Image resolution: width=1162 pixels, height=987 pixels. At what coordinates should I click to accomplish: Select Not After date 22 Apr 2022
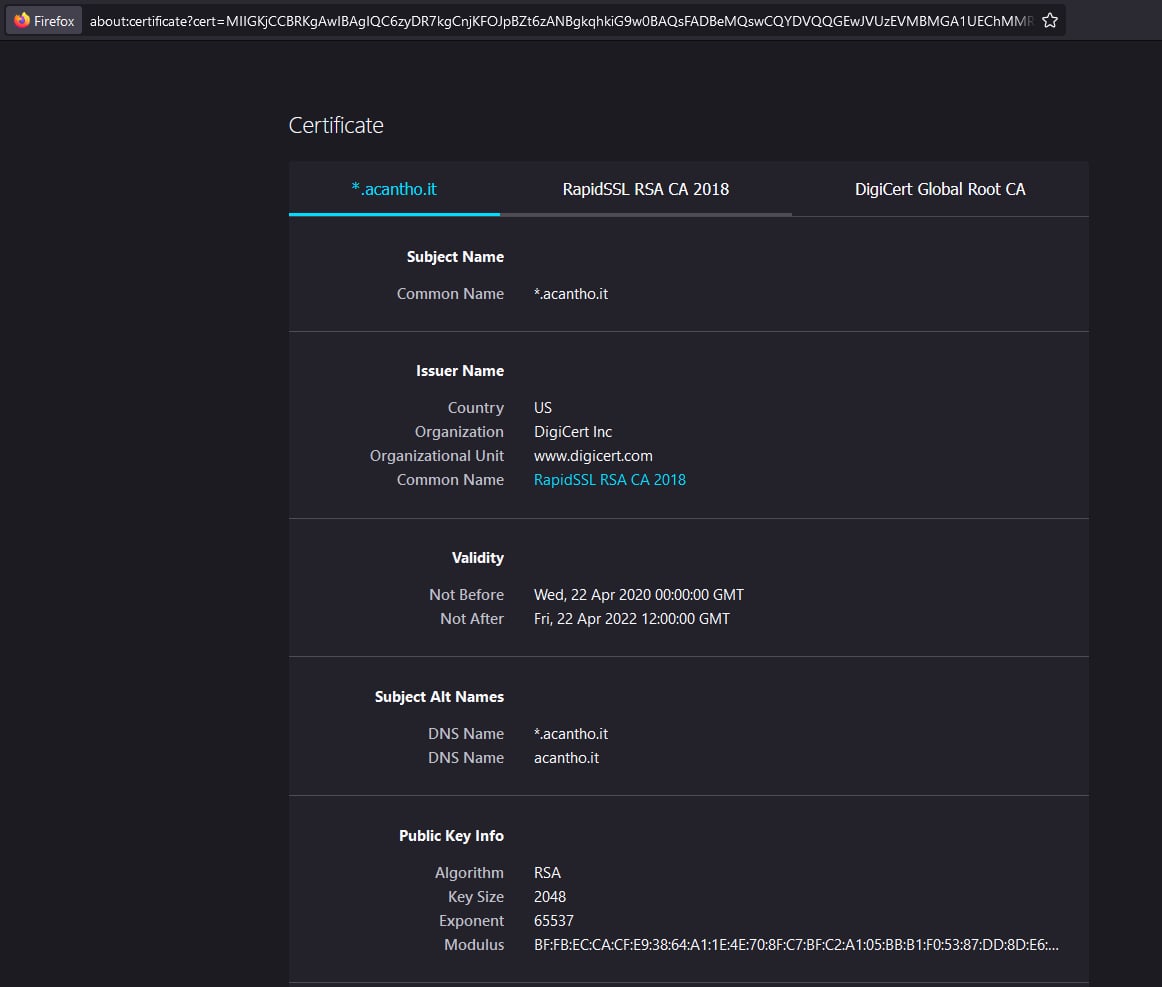click(x=631, y=619)
